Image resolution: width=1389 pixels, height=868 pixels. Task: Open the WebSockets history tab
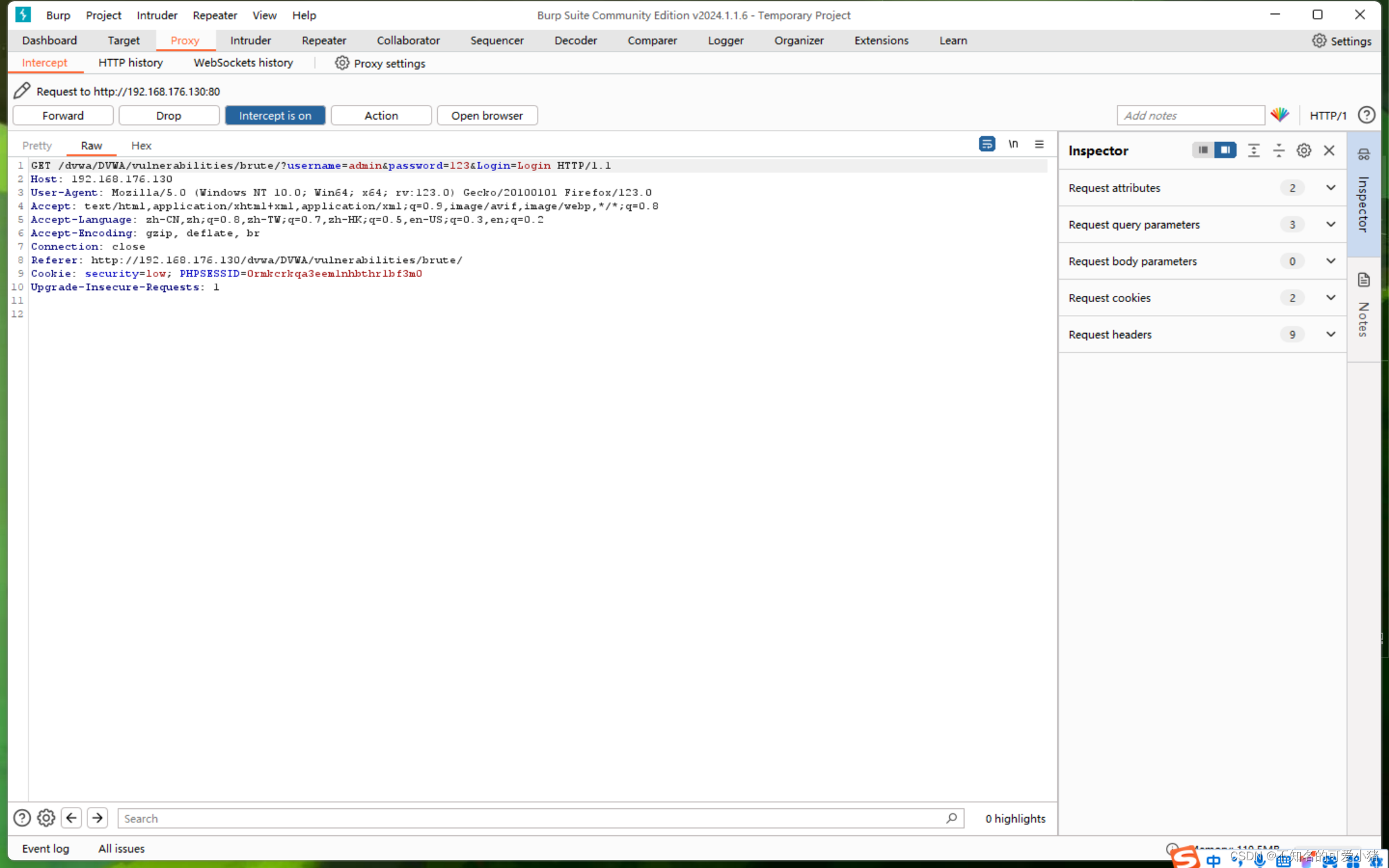point(243,62)
